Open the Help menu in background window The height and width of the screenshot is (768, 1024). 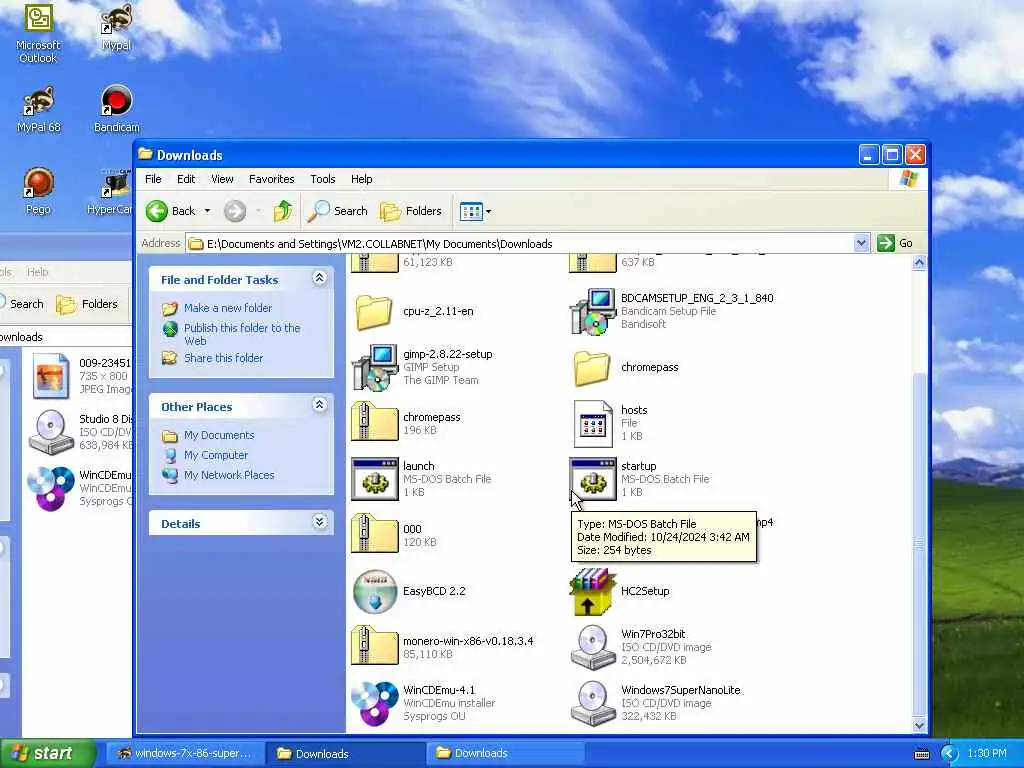click(37, 272)
